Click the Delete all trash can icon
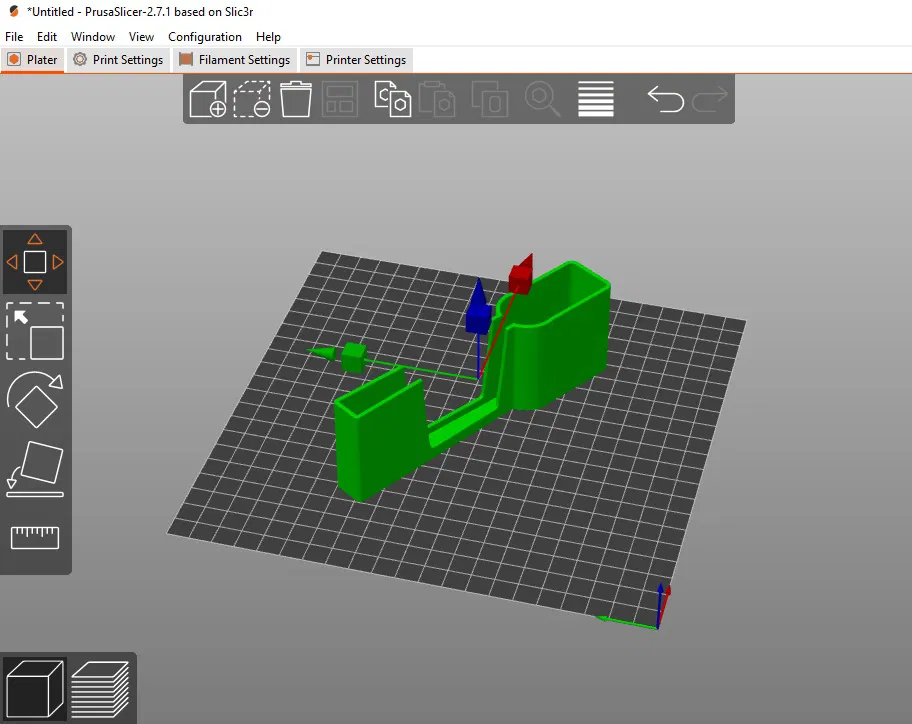912x724 pixels. [x=296, y=99]
